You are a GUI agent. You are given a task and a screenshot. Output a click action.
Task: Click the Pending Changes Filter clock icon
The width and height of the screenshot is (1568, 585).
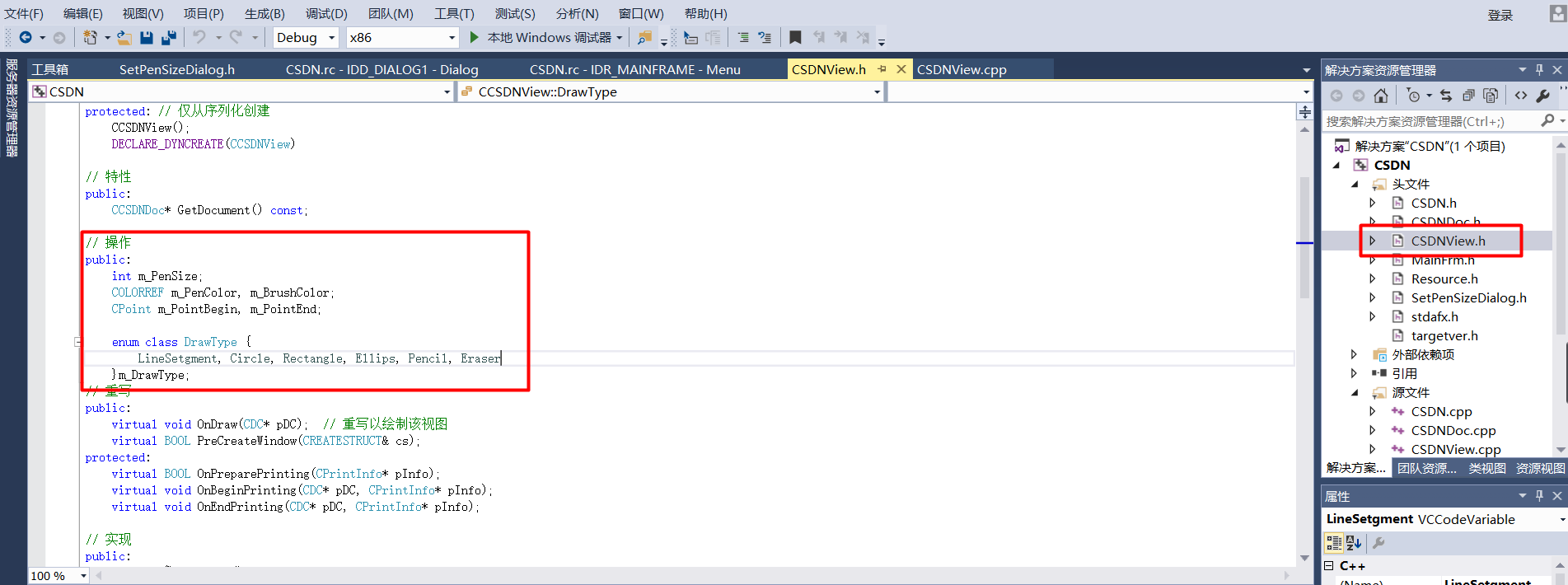point(1413,96)
